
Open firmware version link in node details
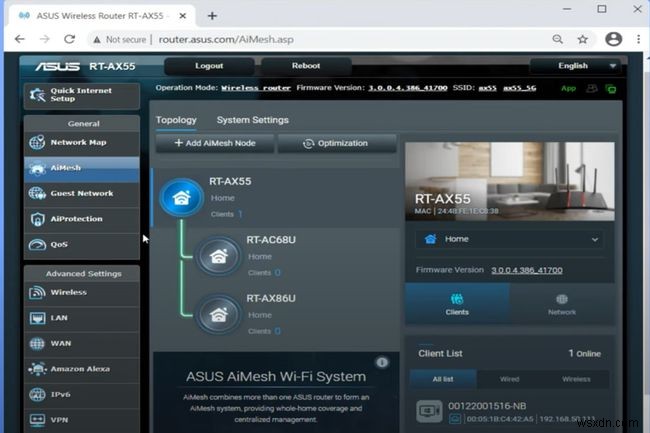point(526,270)
